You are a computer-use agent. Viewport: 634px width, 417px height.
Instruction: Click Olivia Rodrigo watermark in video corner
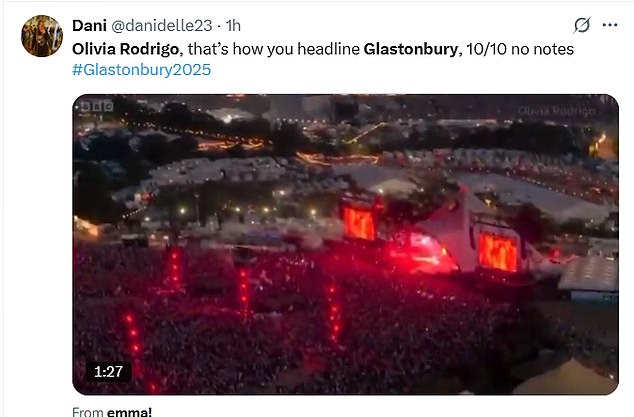coord(557,111)
